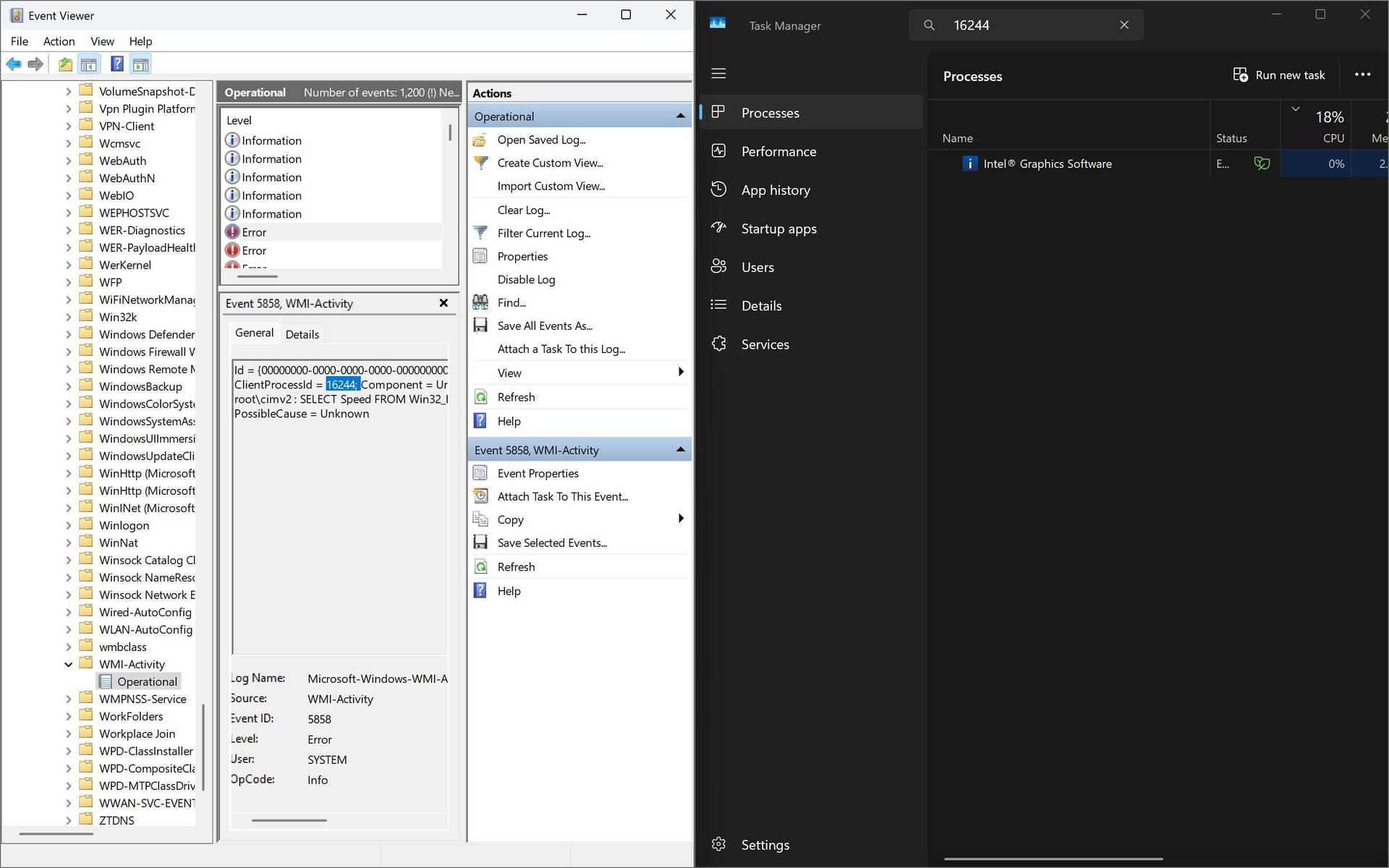Toggle the Show/Hide action pane toolbar button
1389x868 pixels.
(x=140, y=64)
